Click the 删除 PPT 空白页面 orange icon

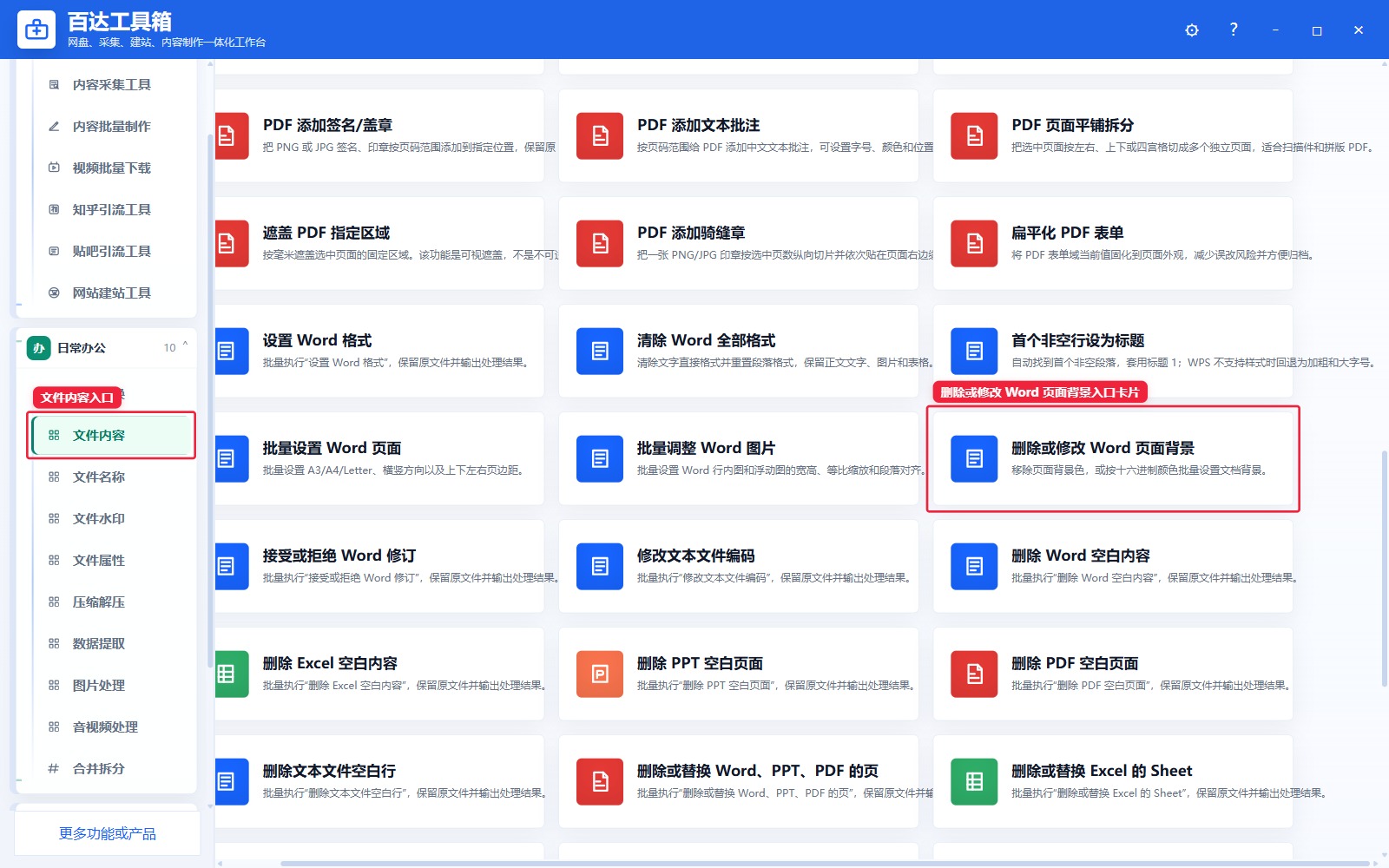600,674
